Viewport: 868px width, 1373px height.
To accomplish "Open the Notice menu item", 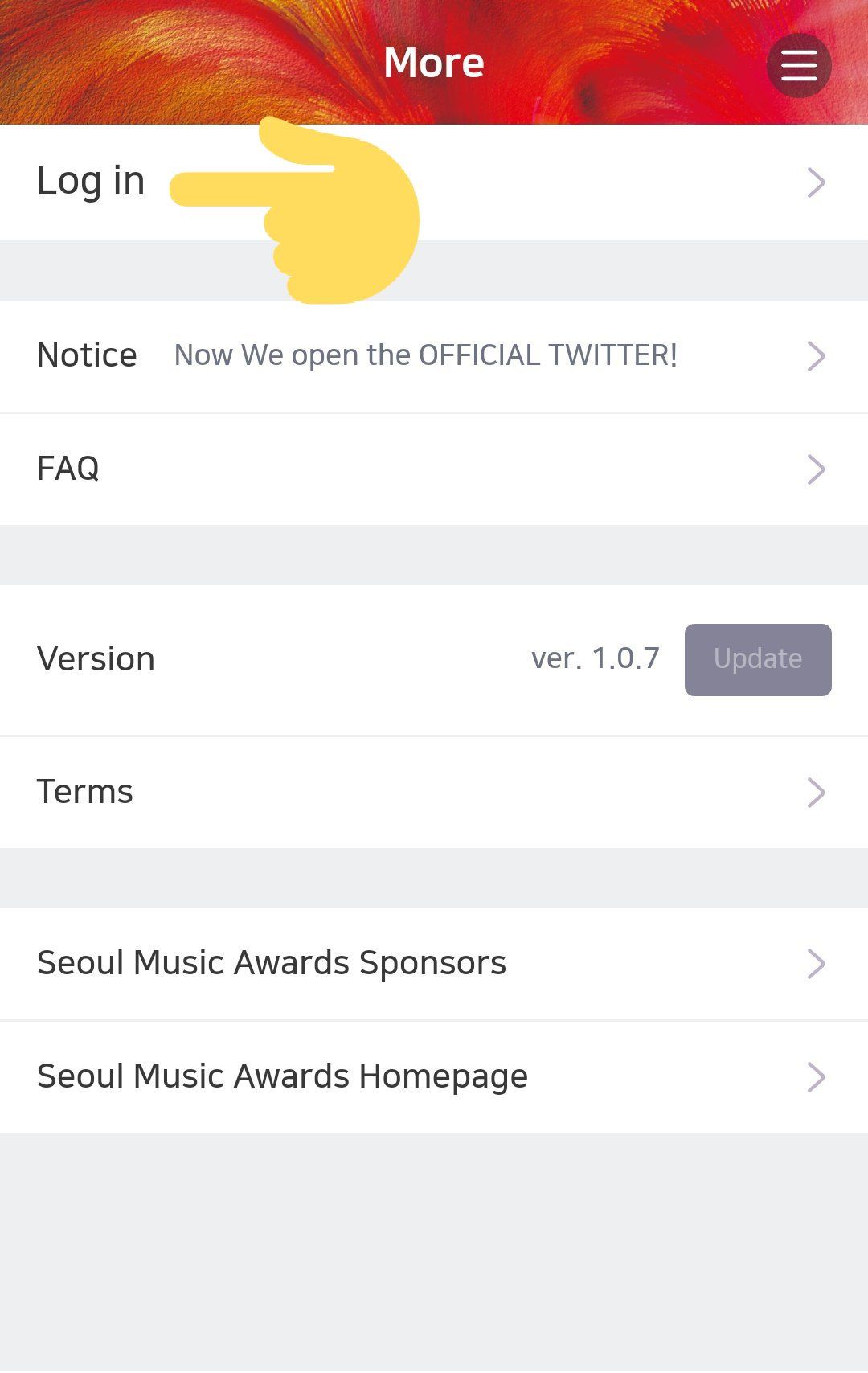I will point(87,355).
